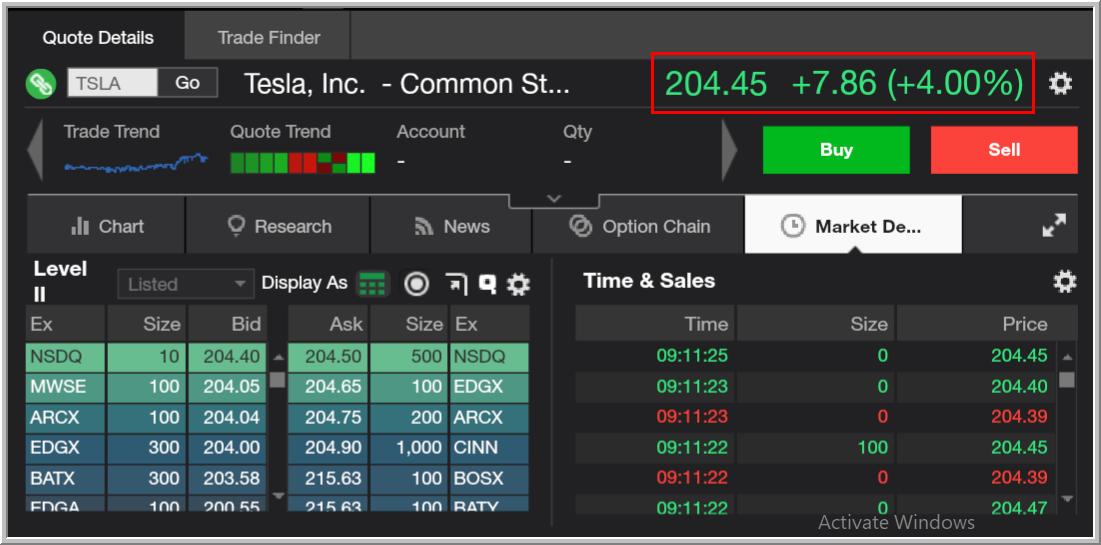The height and width of the screenshot is (545, 1101).
Task: Open the quote header settings gear
Action: (x=1060, y=84)
